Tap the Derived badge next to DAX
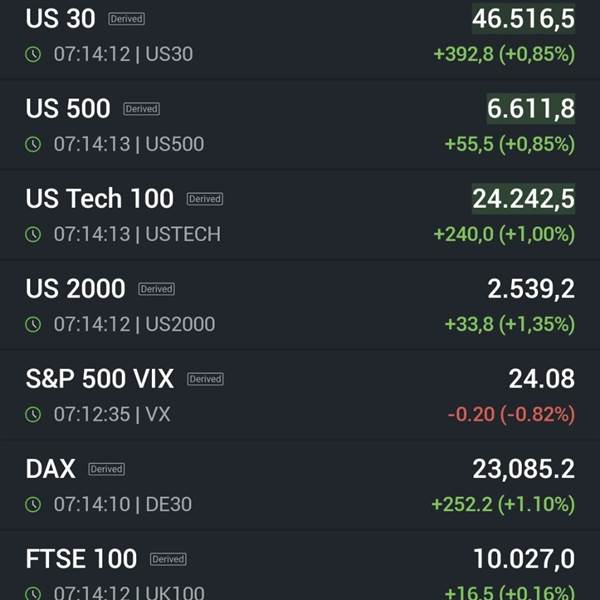Viewport: 600px width, 600px height. [106, 469]
